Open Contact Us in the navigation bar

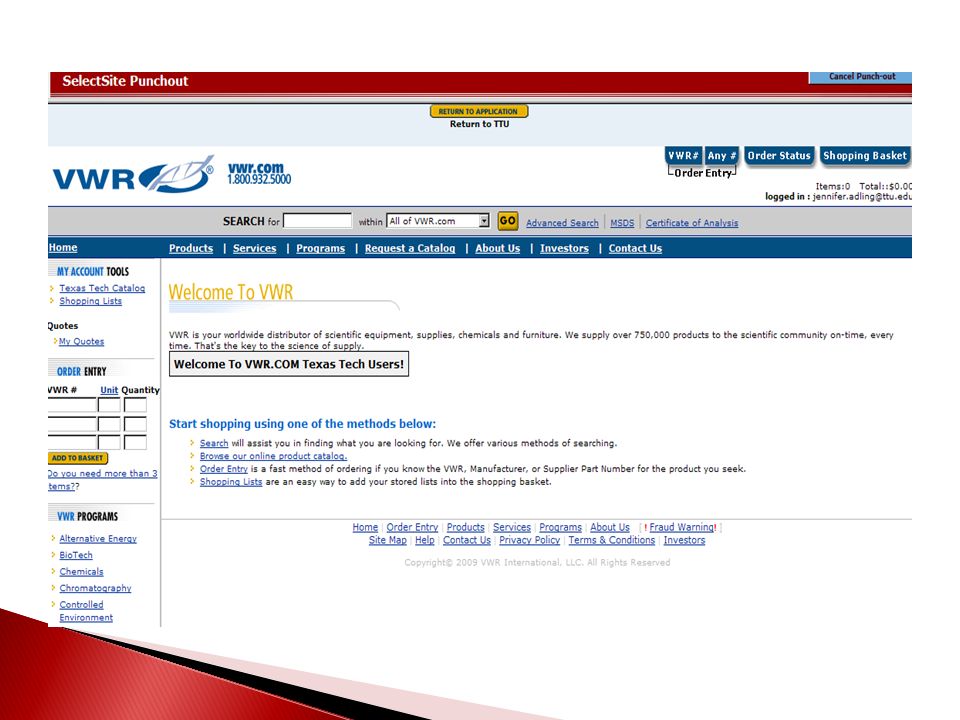(636, 249)
